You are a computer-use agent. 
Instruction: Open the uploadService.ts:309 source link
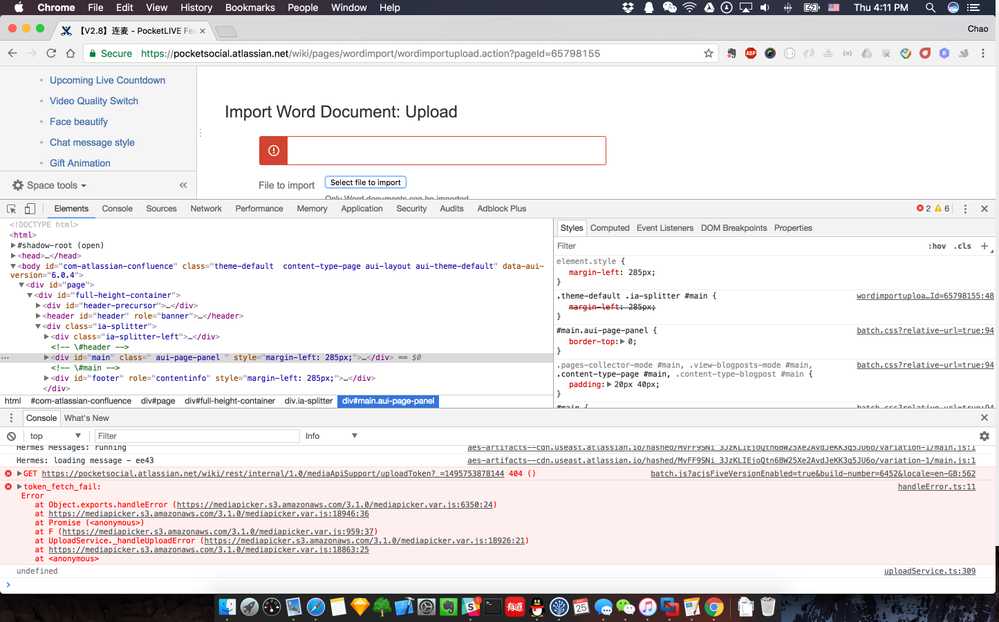coord(930,571)
